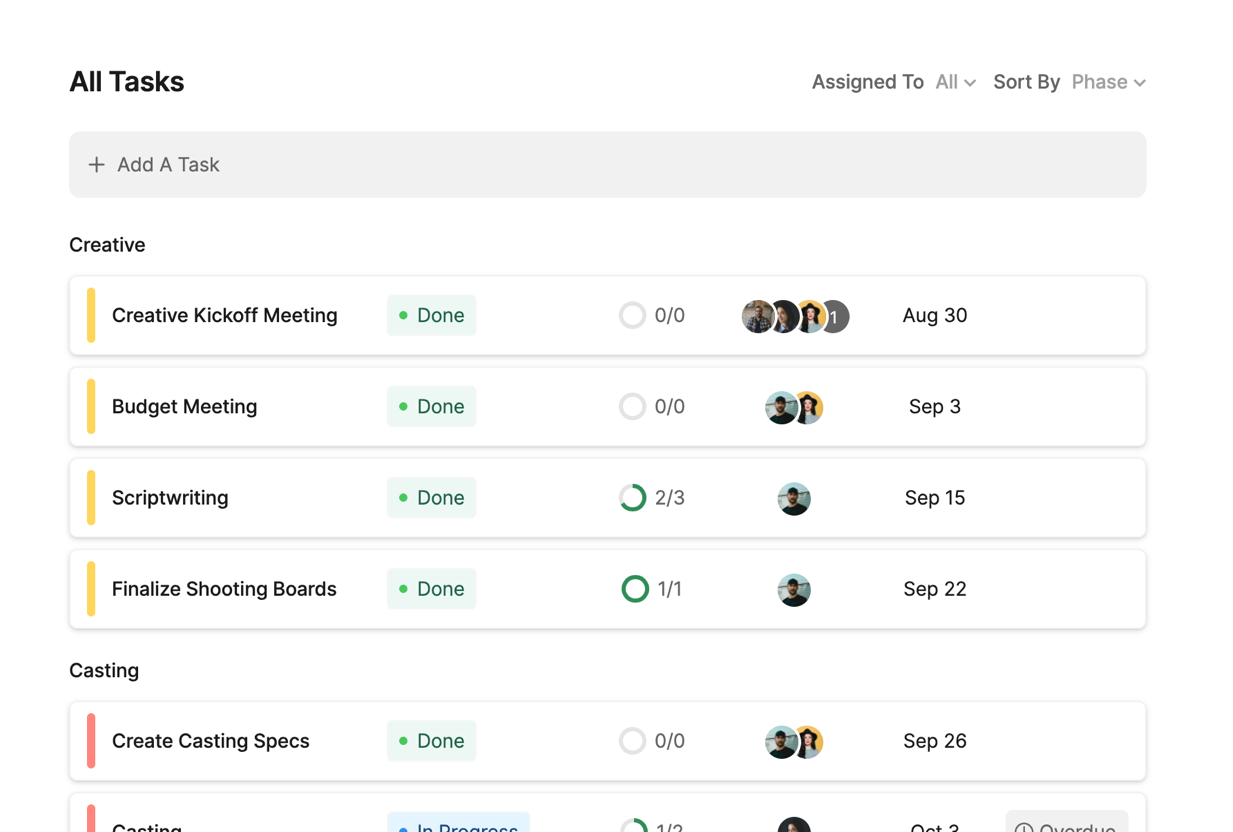
Task: Click the Sep 22 due date
Action: pos(934,589)
